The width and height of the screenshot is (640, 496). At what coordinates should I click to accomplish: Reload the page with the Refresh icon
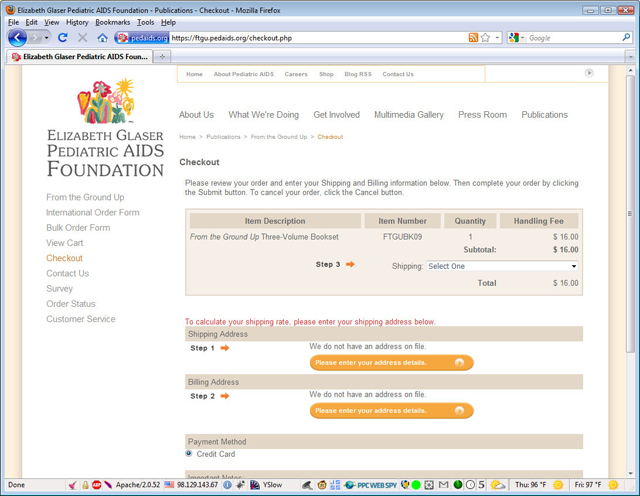point(62,38)
